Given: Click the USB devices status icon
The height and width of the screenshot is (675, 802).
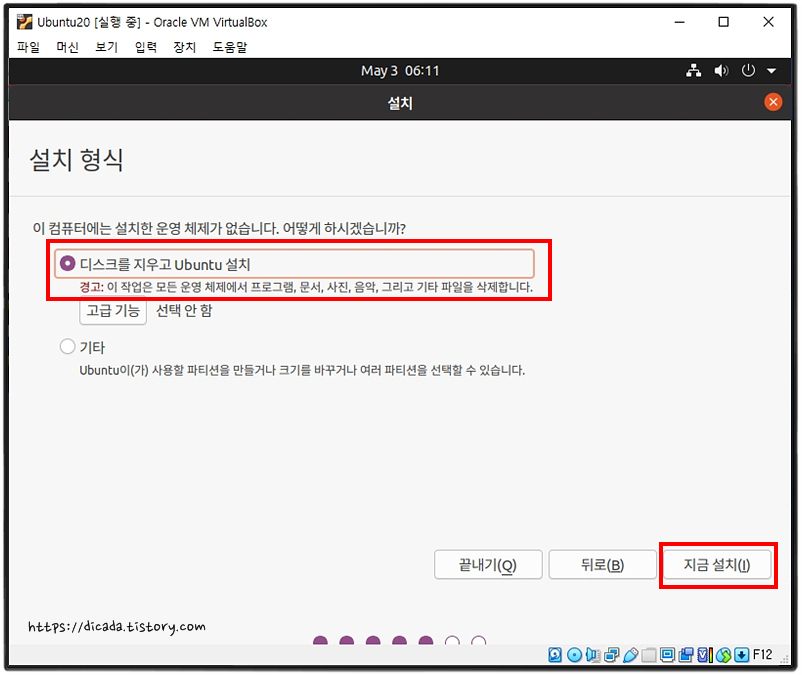Looking at the screenshot, I should point(631,655).
